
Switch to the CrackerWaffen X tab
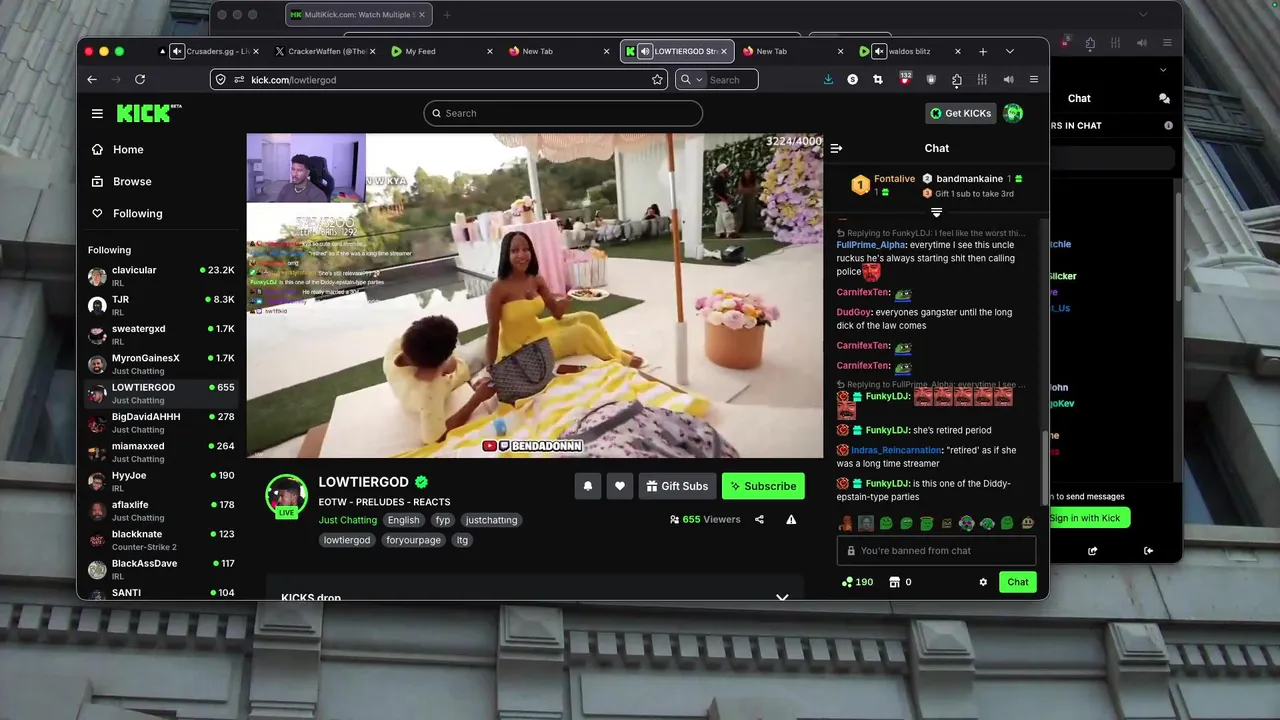(x=328, y=51)
